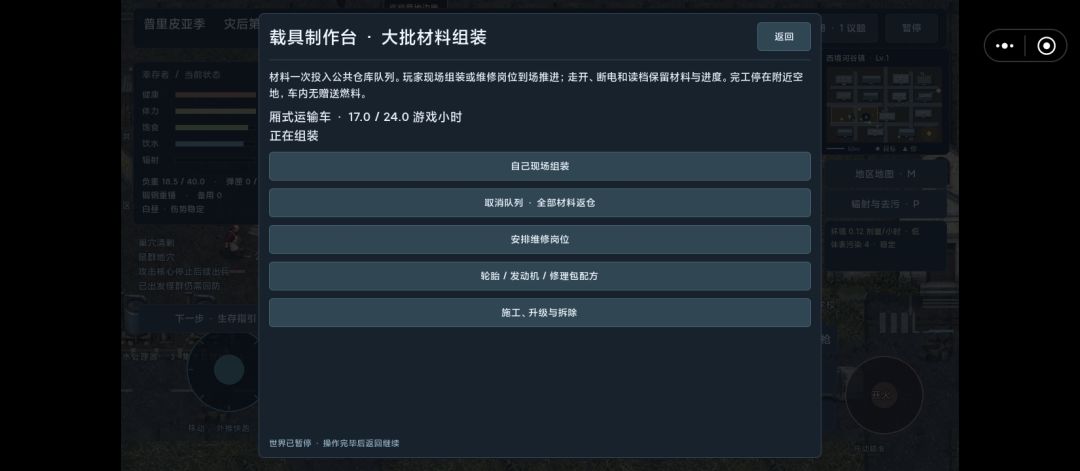1080x471 pixels.
Task: Close the mini-program via the circle icon
Action: point(1046,46)
